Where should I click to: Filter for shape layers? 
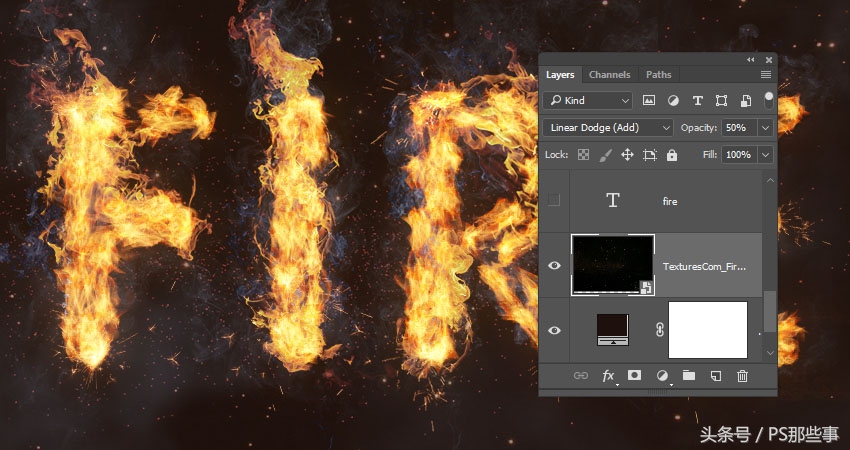pos(722,100)
